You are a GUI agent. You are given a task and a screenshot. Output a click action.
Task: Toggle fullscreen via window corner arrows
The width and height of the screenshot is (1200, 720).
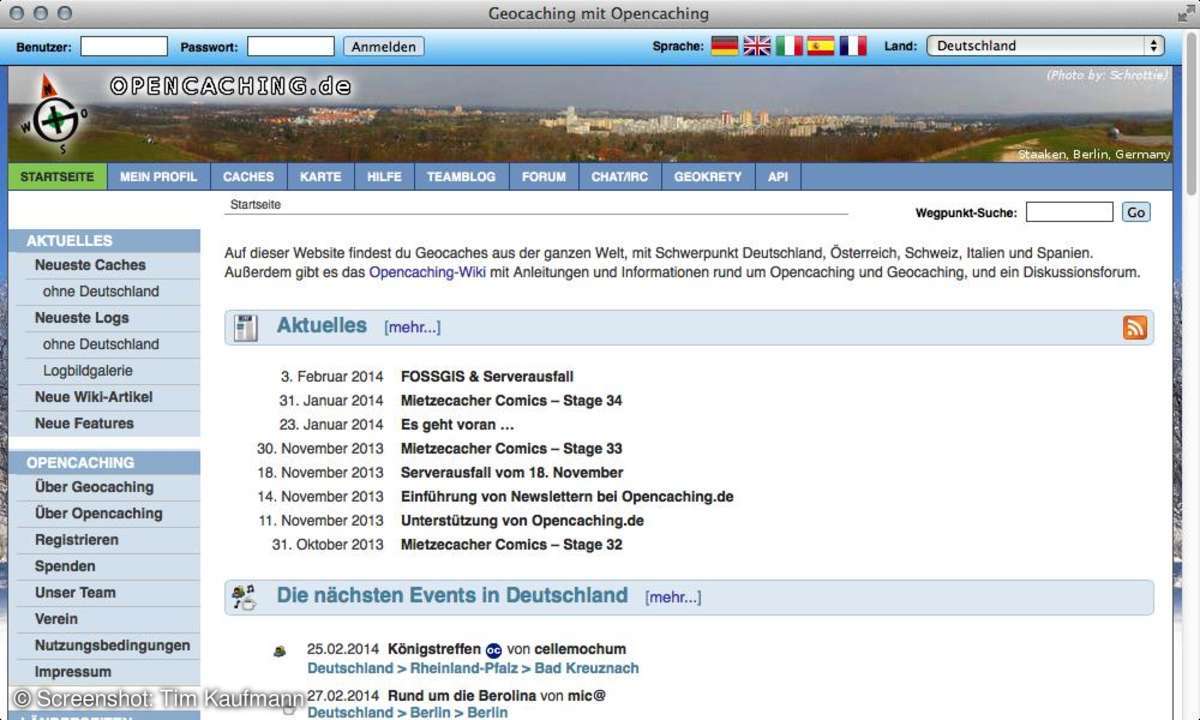tap(1186, 13)
